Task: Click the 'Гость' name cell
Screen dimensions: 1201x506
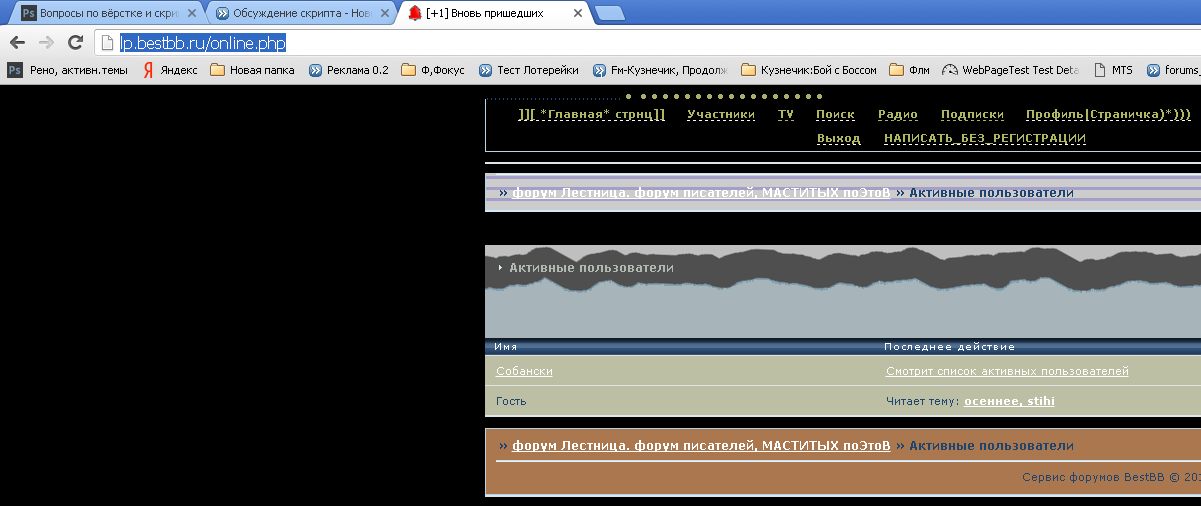Action: click(x=511, y=401)
